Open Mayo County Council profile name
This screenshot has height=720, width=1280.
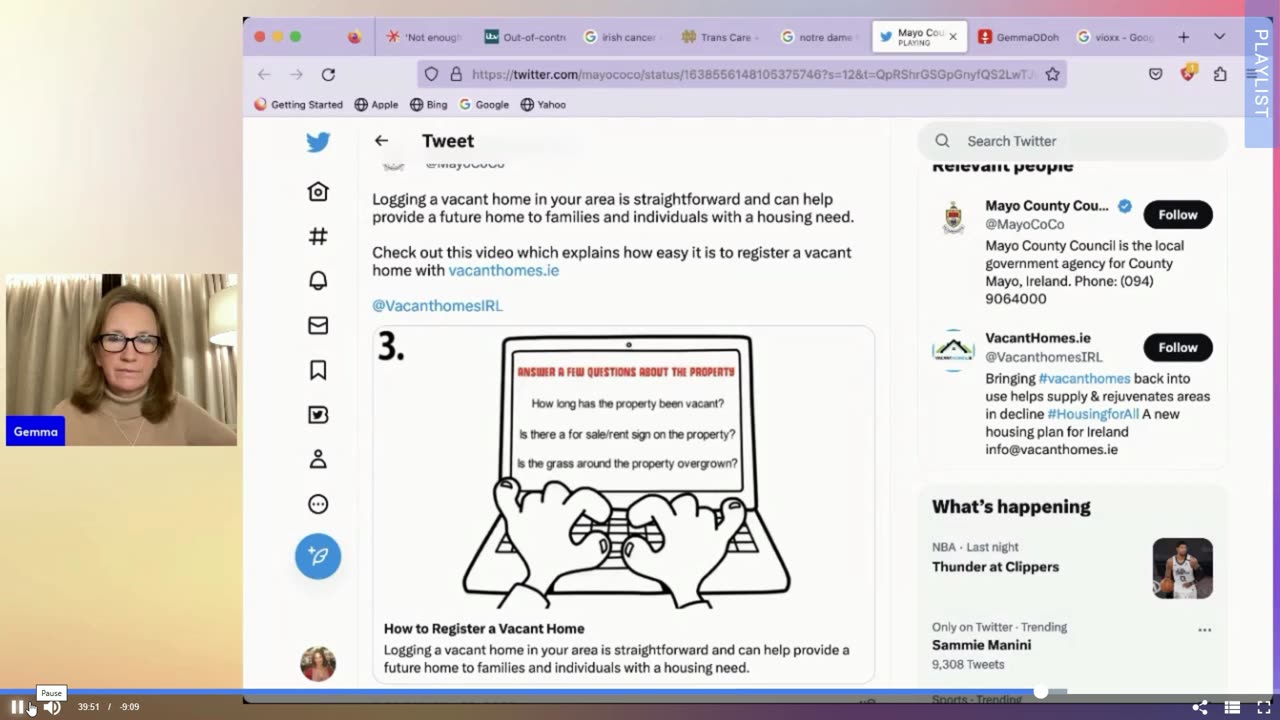[x=1047, y=206]
